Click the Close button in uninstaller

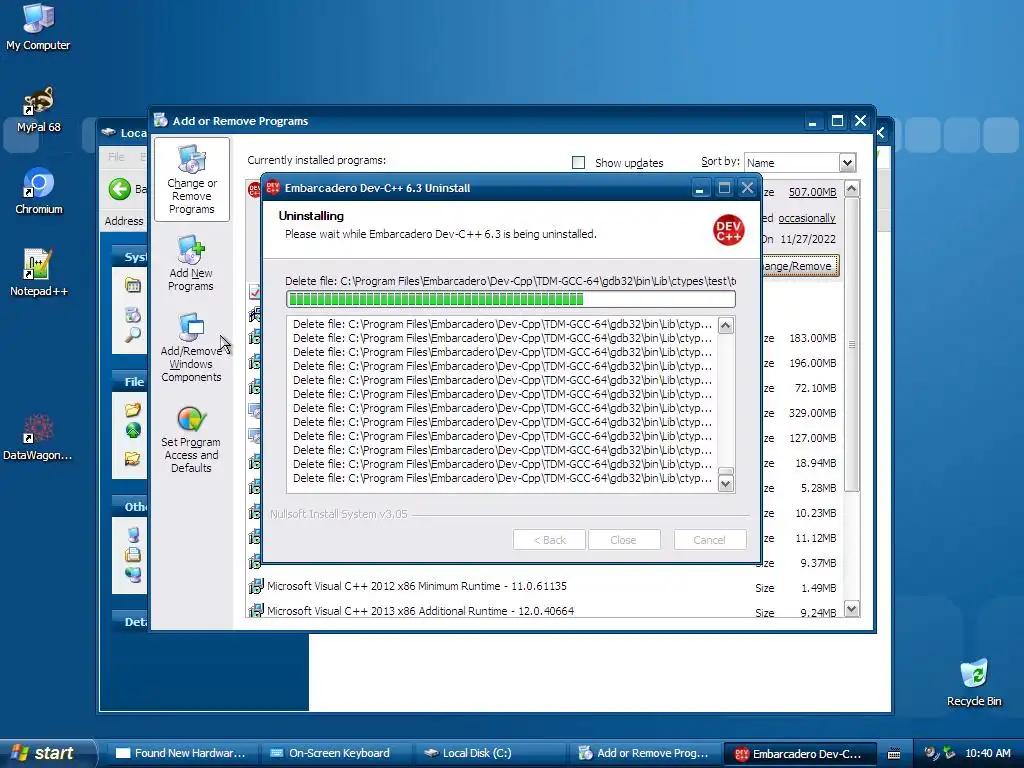[x=624, y=540]
